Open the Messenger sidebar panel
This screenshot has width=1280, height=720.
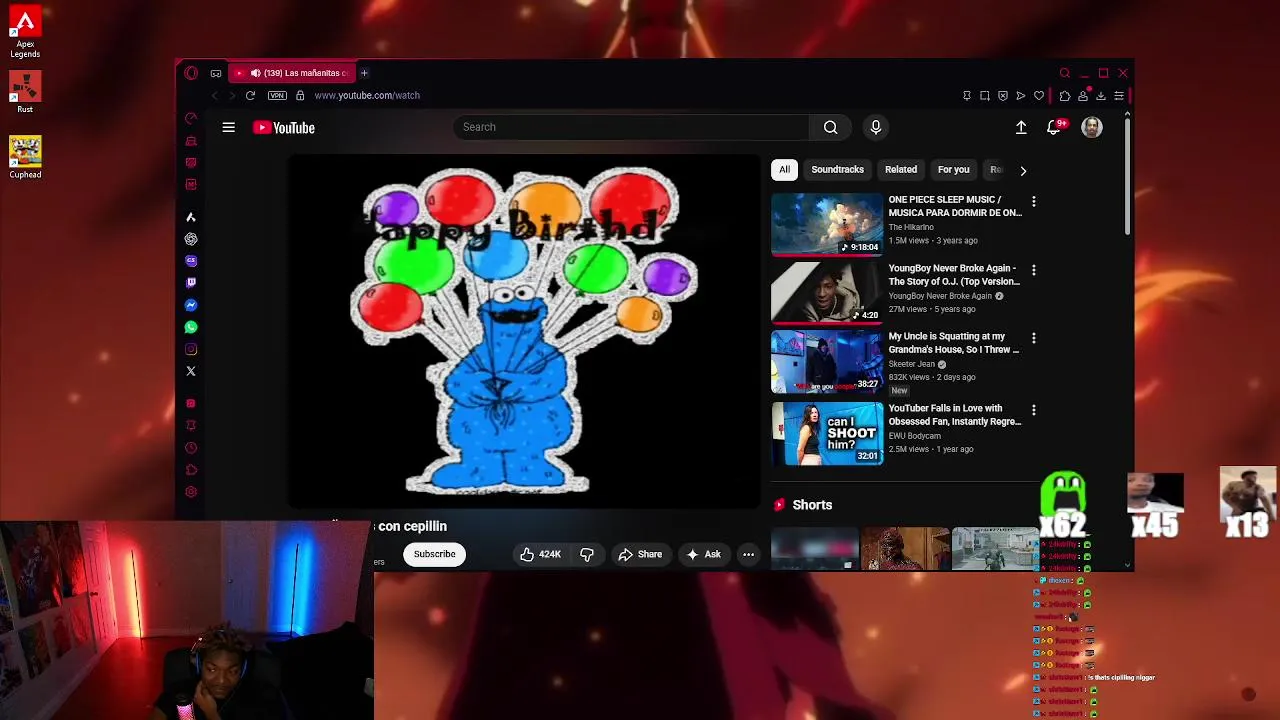point(191,305)
